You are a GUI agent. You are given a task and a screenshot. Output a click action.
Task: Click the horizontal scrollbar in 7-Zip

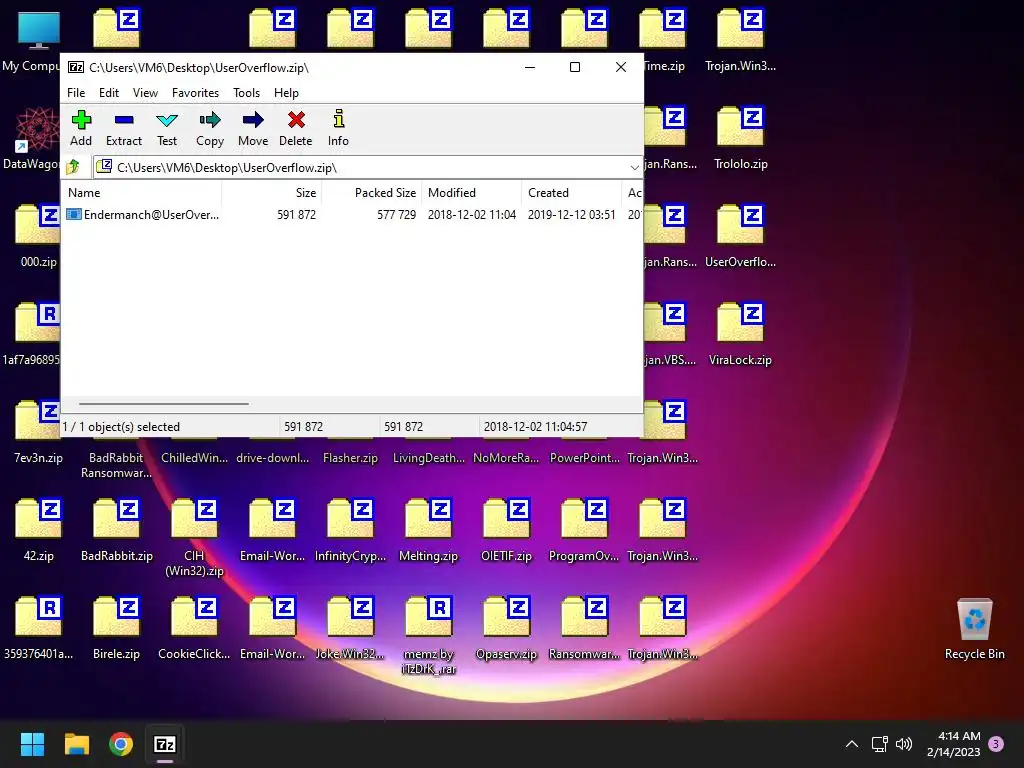163,404
